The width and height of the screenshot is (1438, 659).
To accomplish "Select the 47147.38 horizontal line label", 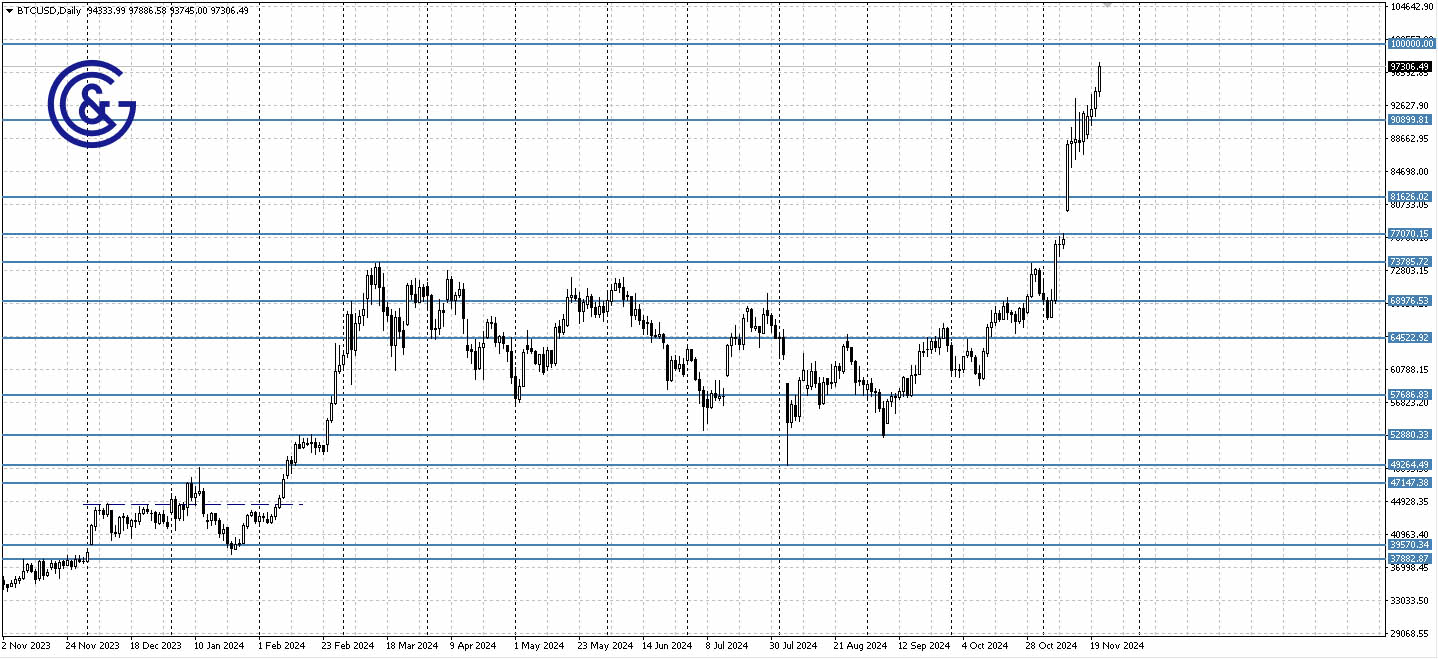I will pyautogui.click(x=1410, y=482).
